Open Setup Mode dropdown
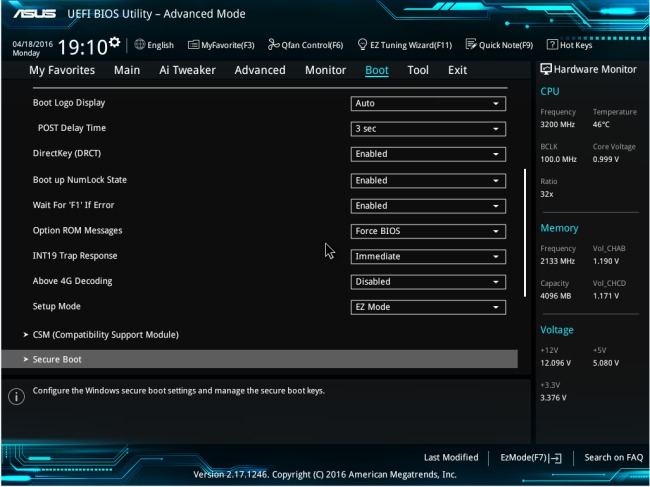This screenshot has width=650, height=487. [x=428, y=307]
